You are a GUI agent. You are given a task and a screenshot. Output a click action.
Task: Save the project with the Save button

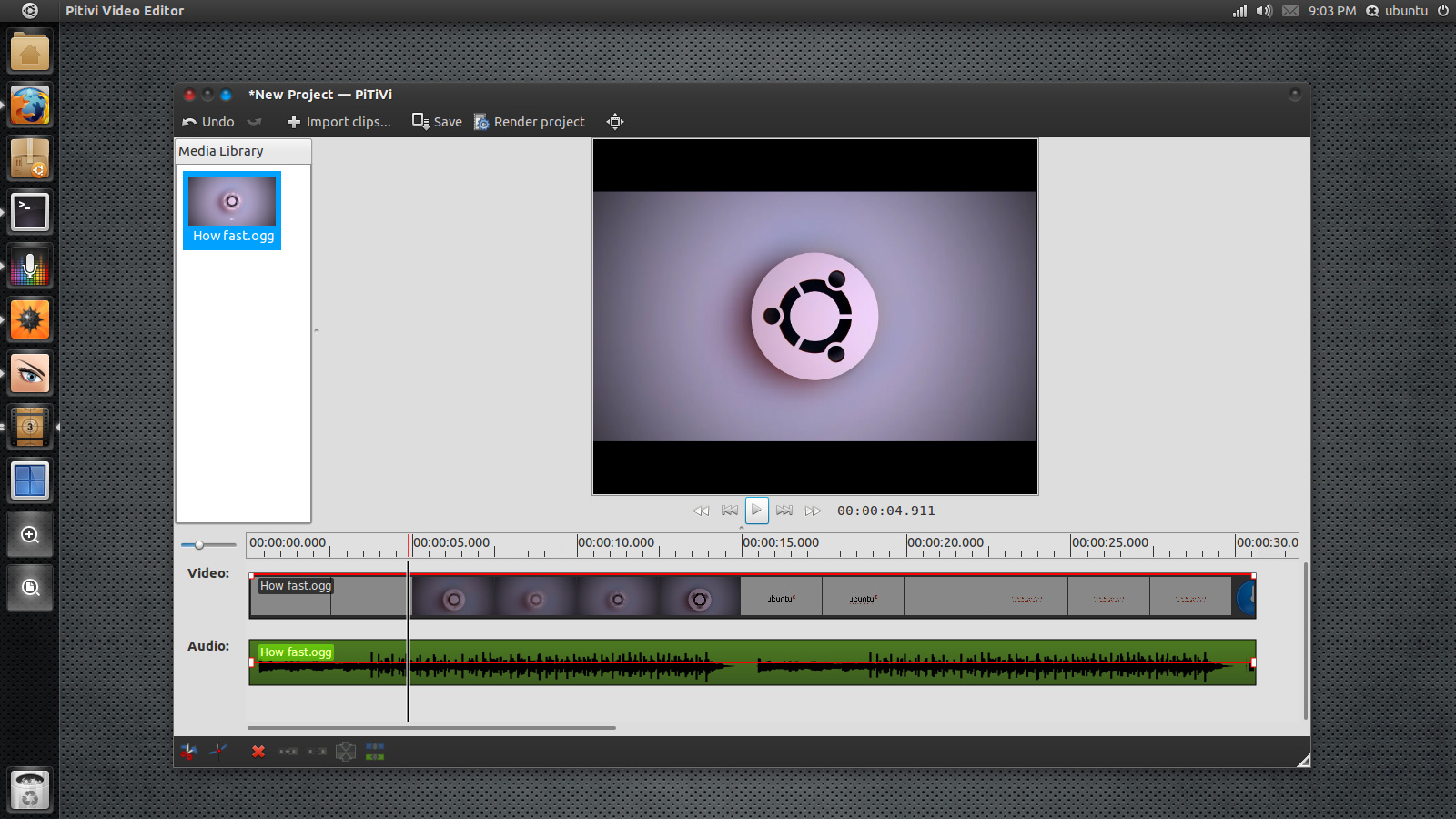point(437,122)
